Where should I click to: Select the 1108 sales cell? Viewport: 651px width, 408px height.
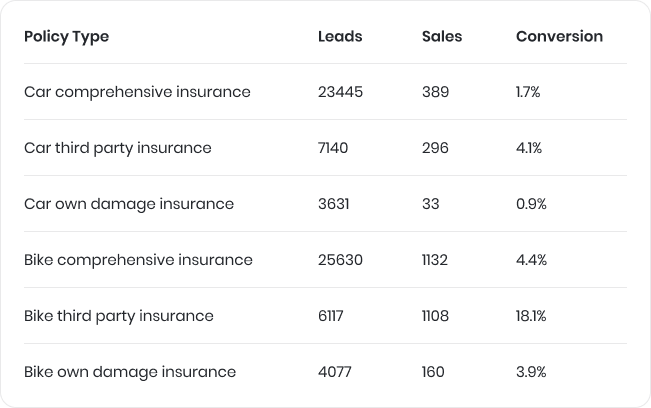click(435, 316)
